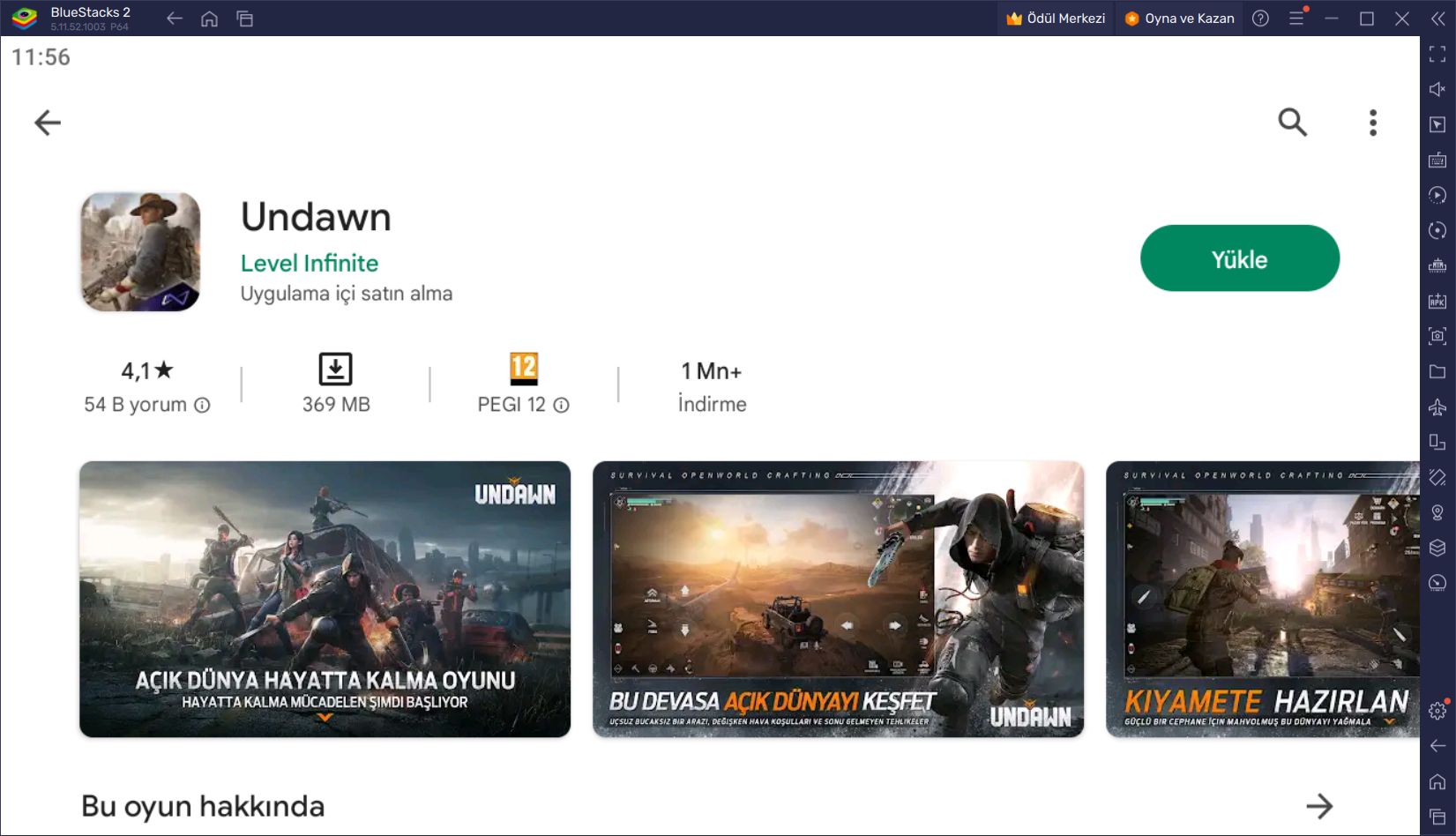The width and height of the screenshot is (1456, 836).
Task: Take a screenshot with the camera icon
Action: (x=1437, y=336)
